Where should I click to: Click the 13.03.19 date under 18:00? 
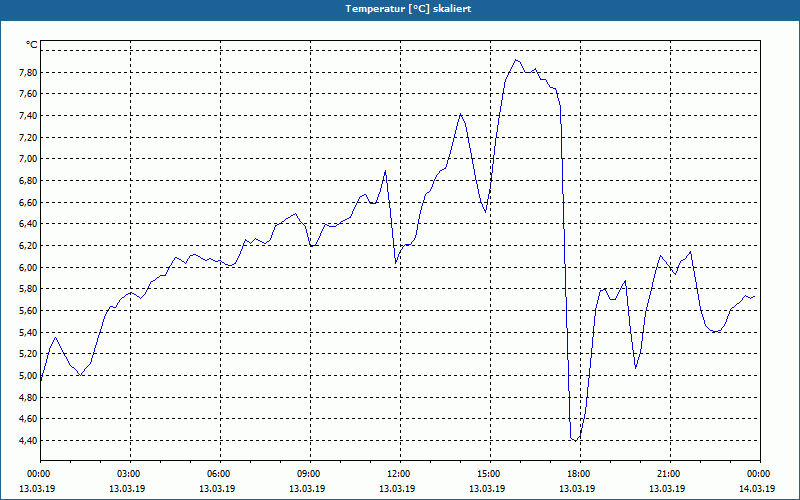(x=577, y=488)
